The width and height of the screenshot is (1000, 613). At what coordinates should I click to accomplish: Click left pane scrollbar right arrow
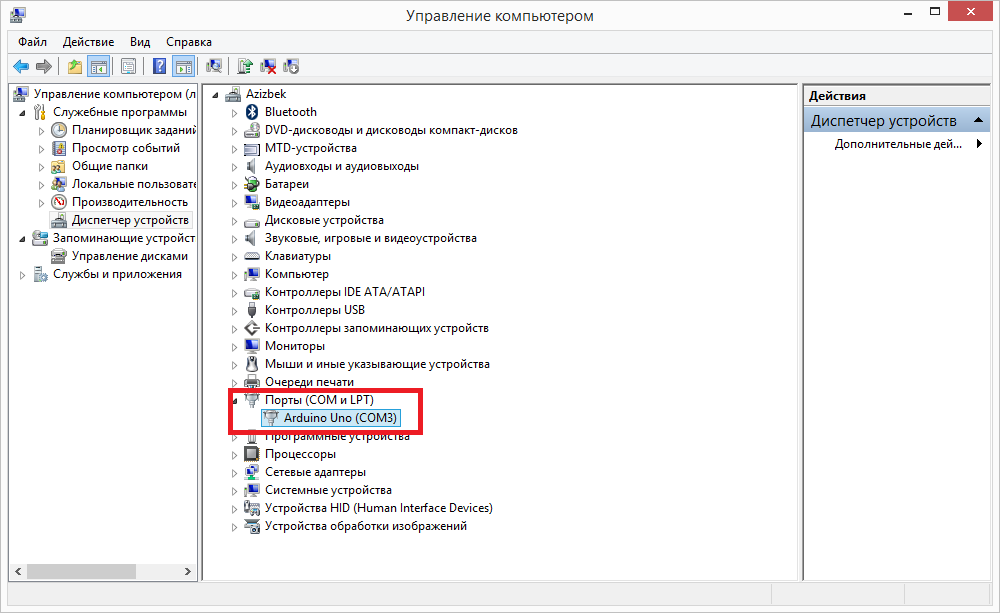pyautogui.click(x=188, y=571)
